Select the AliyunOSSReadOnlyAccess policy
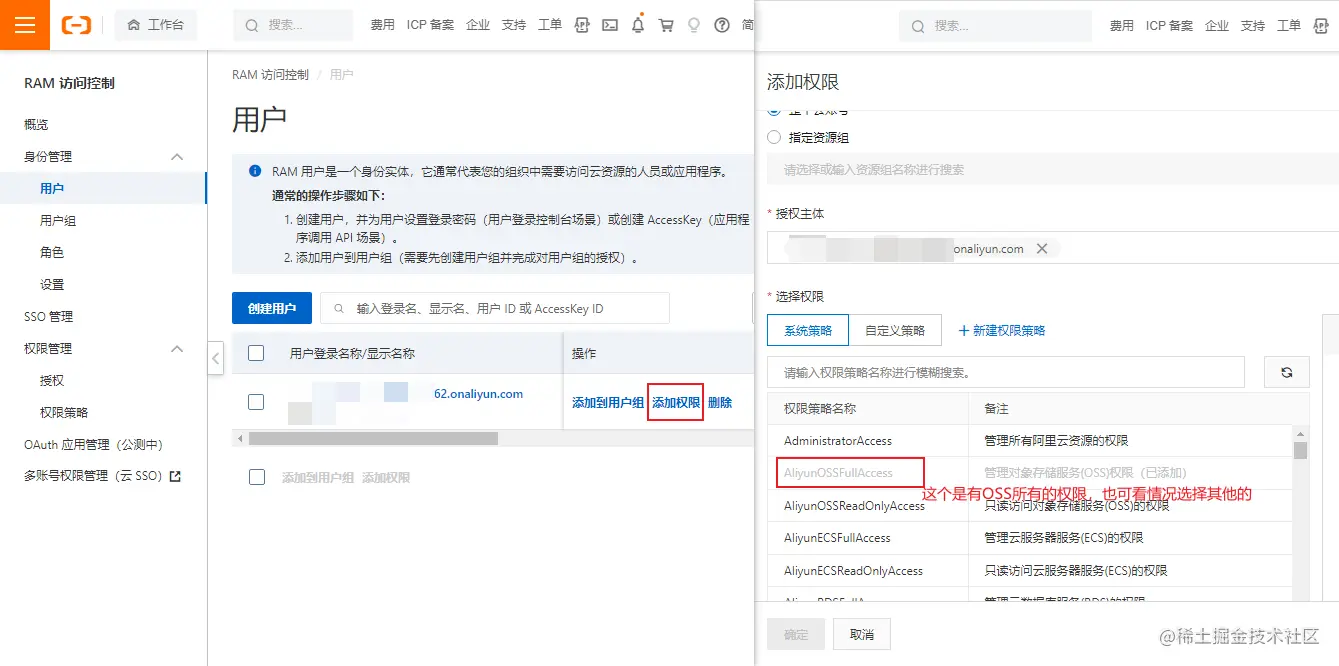Image resolution: width=1339 pixels, height=666 pixels. pos(855,506)
